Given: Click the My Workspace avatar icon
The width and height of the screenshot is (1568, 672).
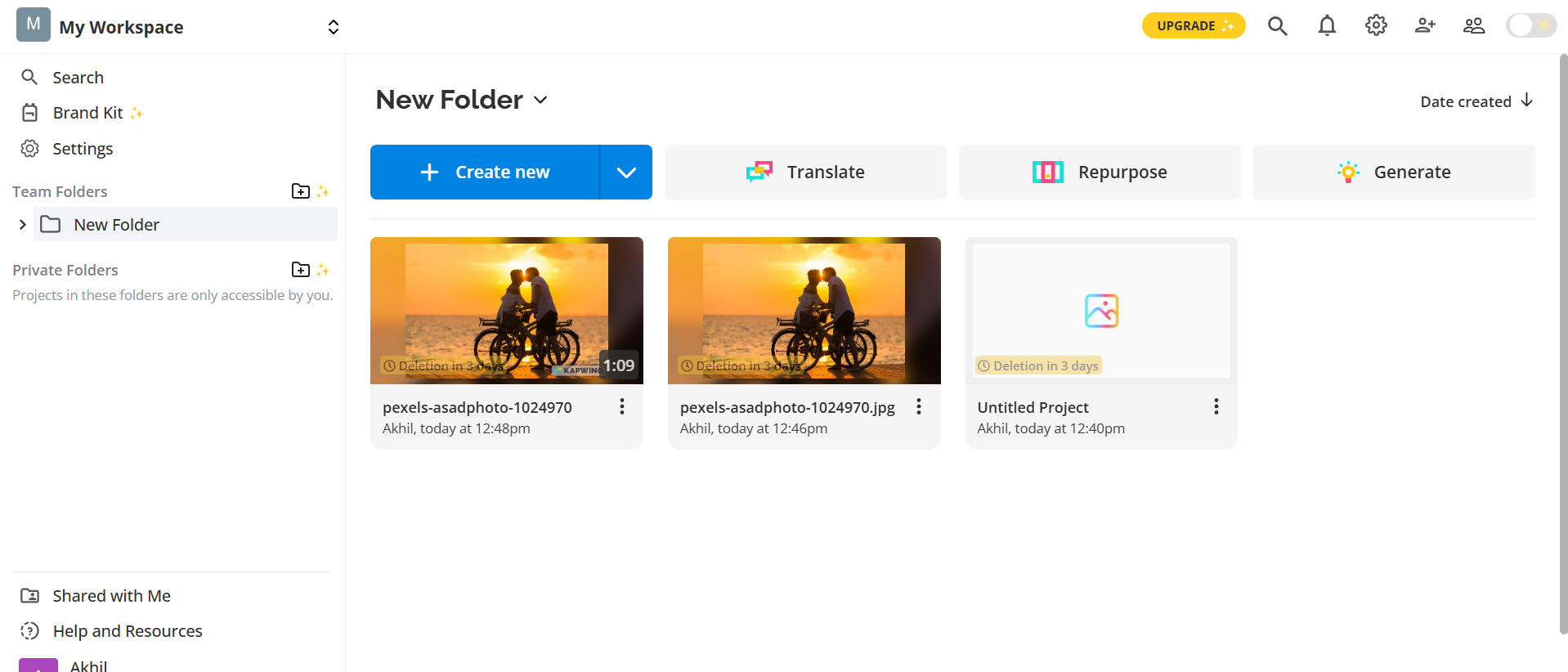Looking at the screenshot, I should point(34,25).
